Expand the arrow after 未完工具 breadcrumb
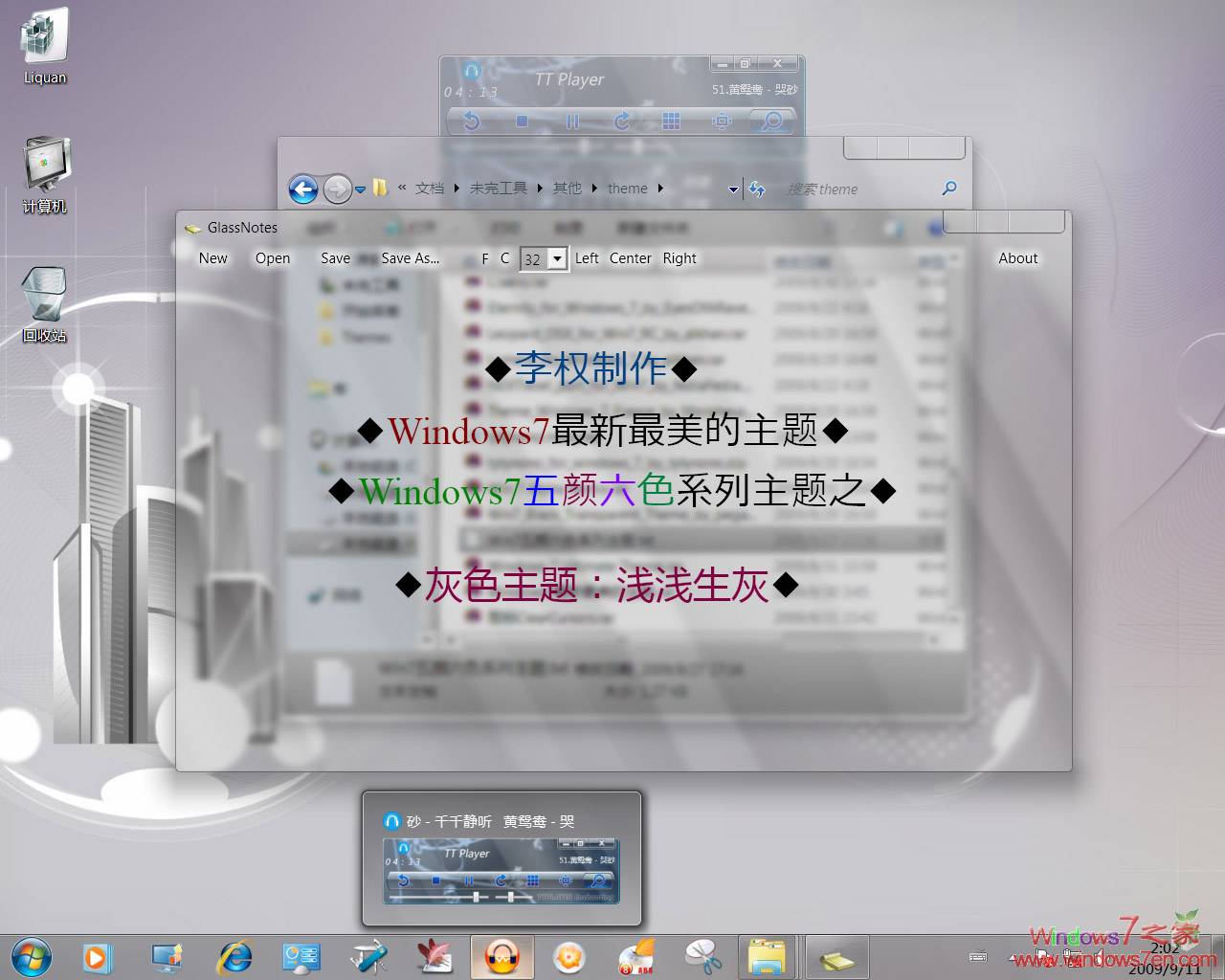The width and height of the screenshot is (1225, 980). (x=540, y=189)
